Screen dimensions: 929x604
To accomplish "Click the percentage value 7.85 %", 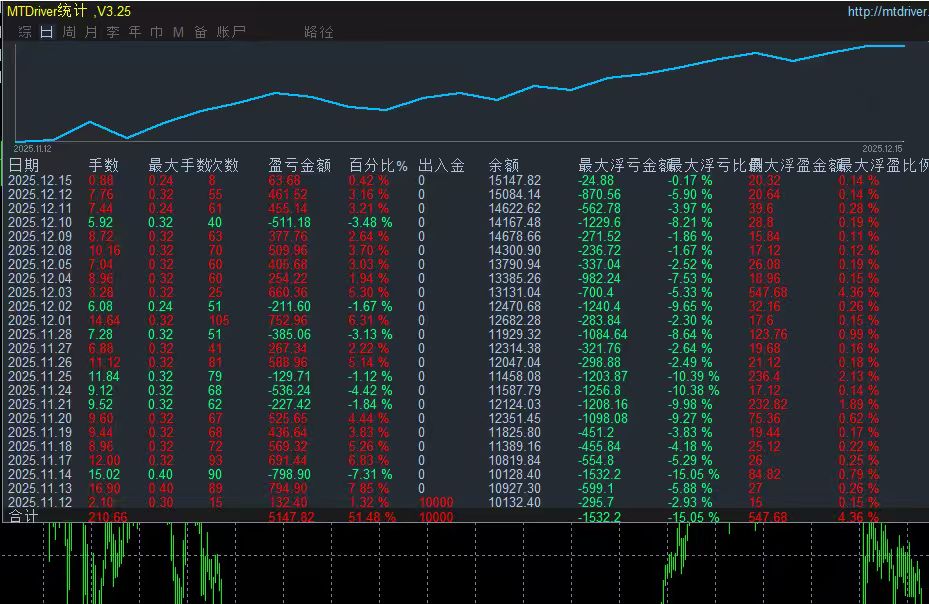I will tap(369, 488).
